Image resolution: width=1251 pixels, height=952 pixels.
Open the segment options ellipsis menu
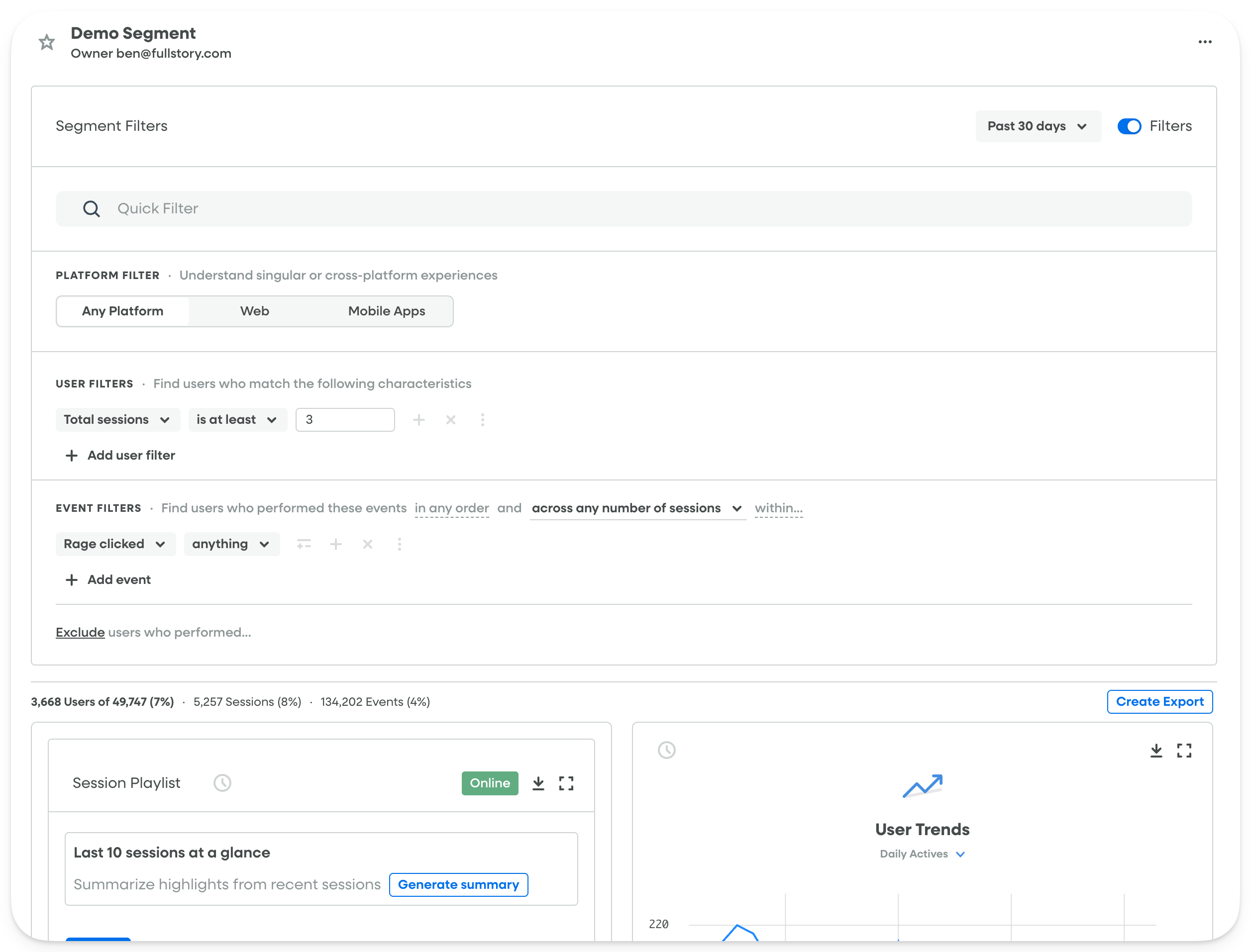tap(1205, 42)
